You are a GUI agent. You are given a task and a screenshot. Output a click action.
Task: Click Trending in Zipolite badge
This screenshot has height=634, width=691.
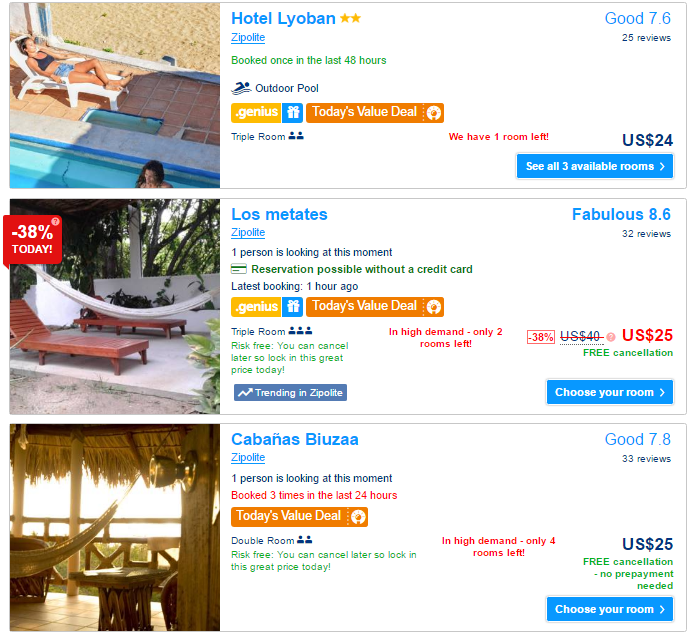(290, 393)
